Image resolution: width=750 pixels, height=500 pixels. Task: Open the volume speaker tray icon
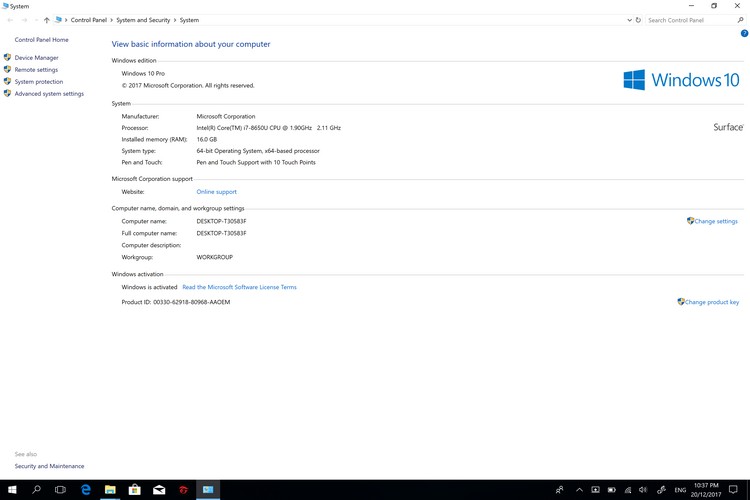643,489
